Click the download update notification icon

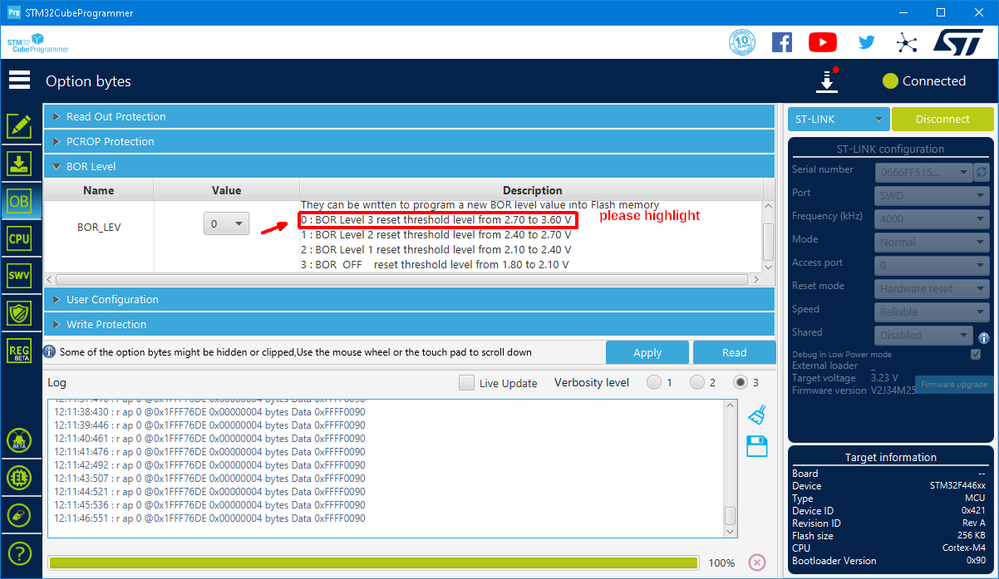pos(827,80)
